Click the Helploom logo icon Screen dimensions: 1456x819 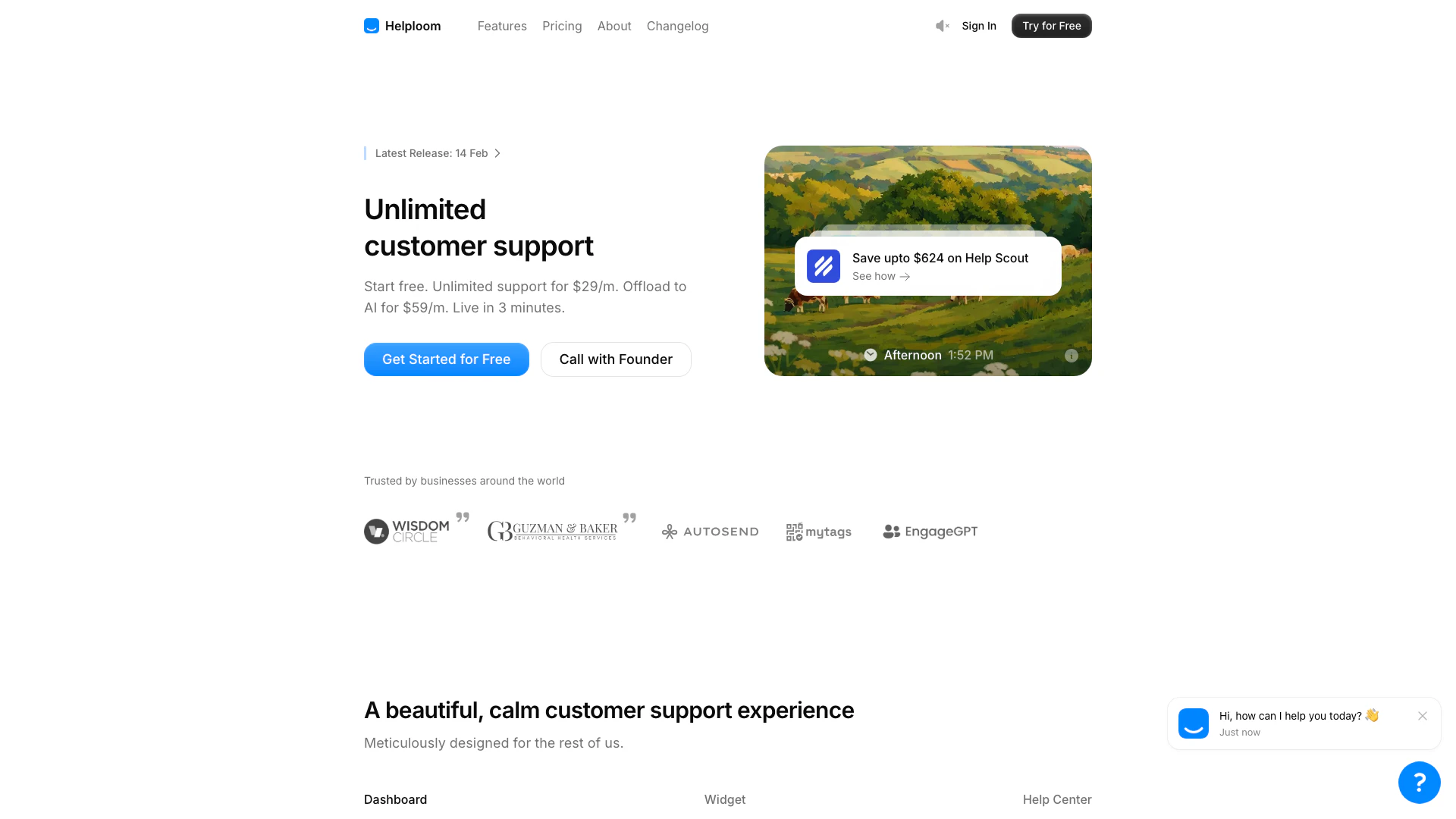tap(371, 26)
